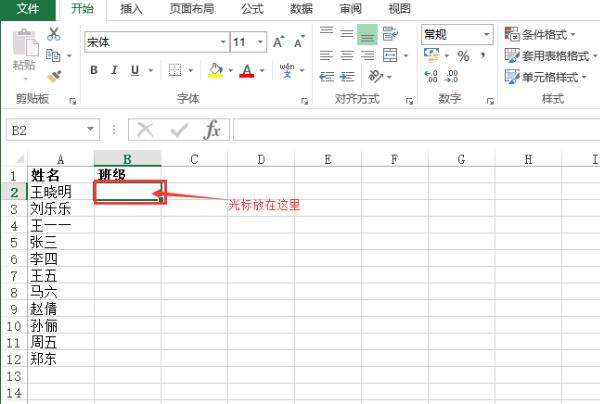
Task: Open 字体 font dialog launcher
Action: [304, 101]
